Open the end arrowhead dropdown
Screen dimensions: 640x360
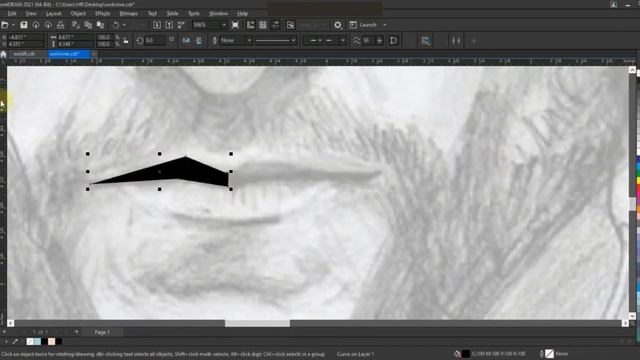(x=342, y=40)
